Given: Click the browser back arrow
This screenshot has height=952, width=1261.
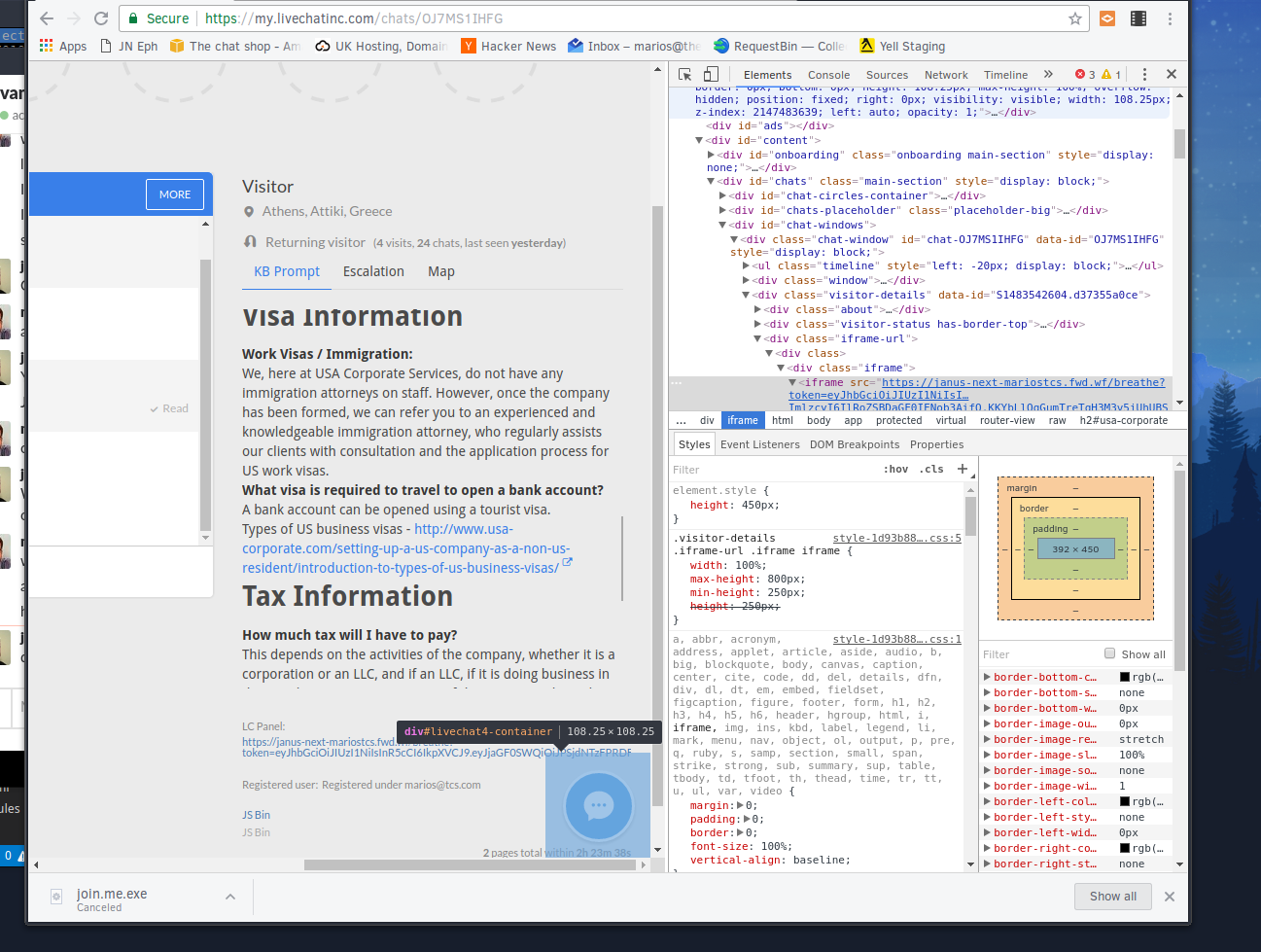Looking at the screenshot, I should [47, 18].
